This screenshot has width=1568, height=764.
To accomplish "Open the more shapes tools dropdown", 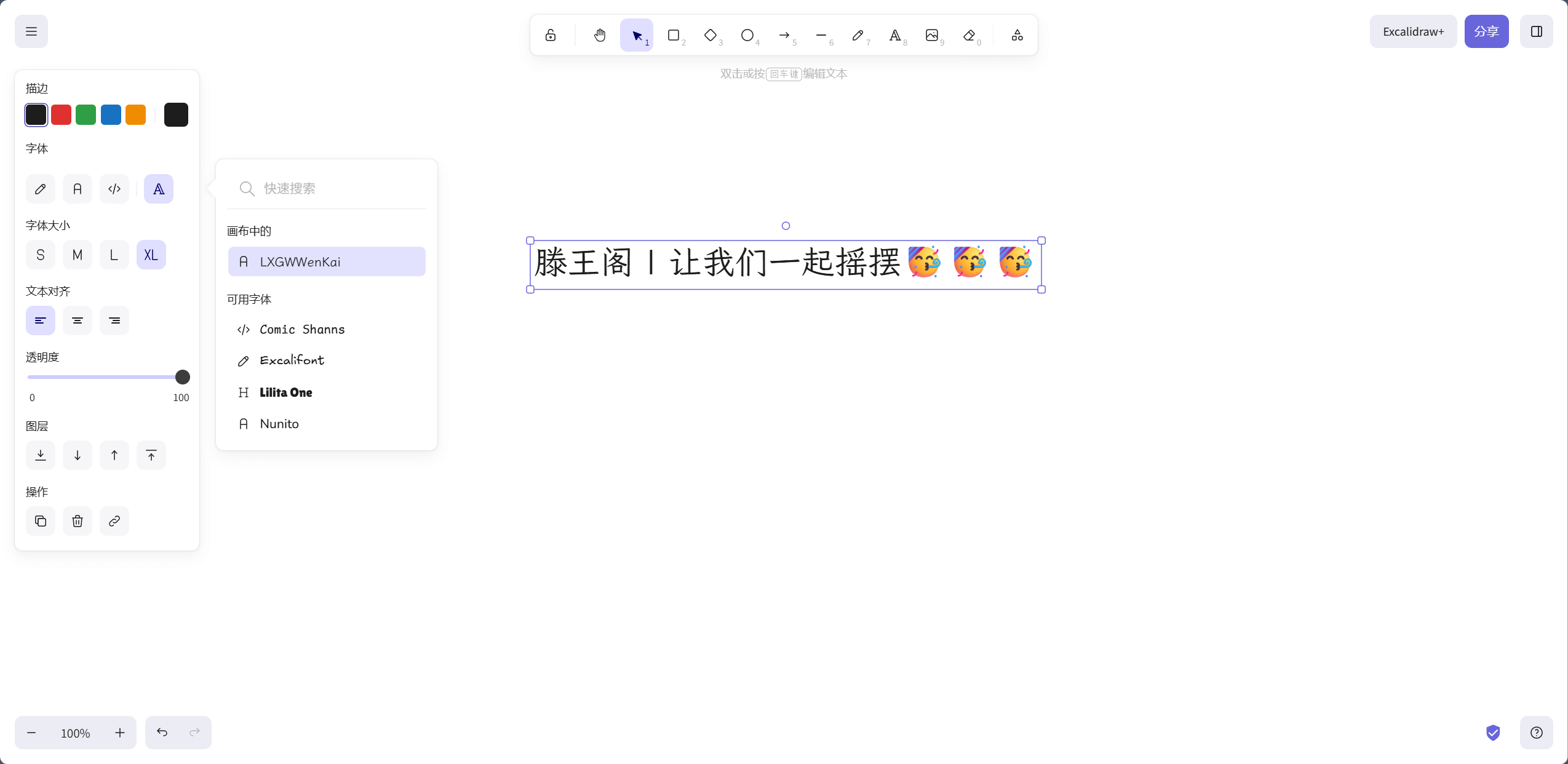I will [1017, 35].
